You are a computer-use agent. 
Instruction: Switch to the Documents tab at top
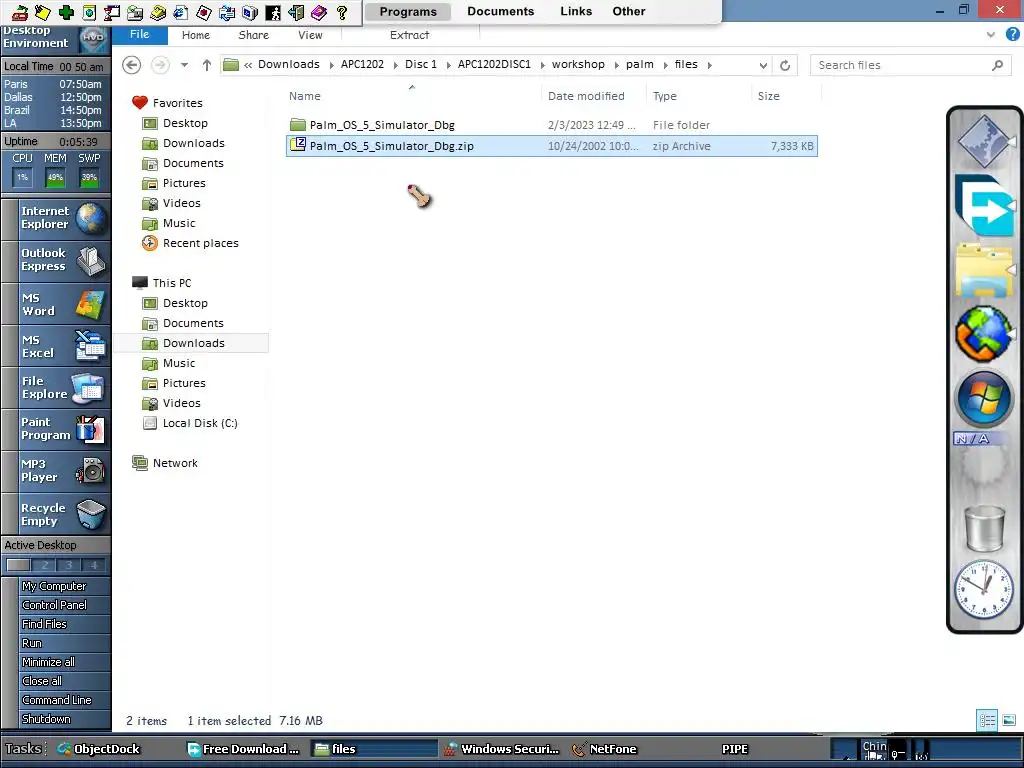point(500,11)
